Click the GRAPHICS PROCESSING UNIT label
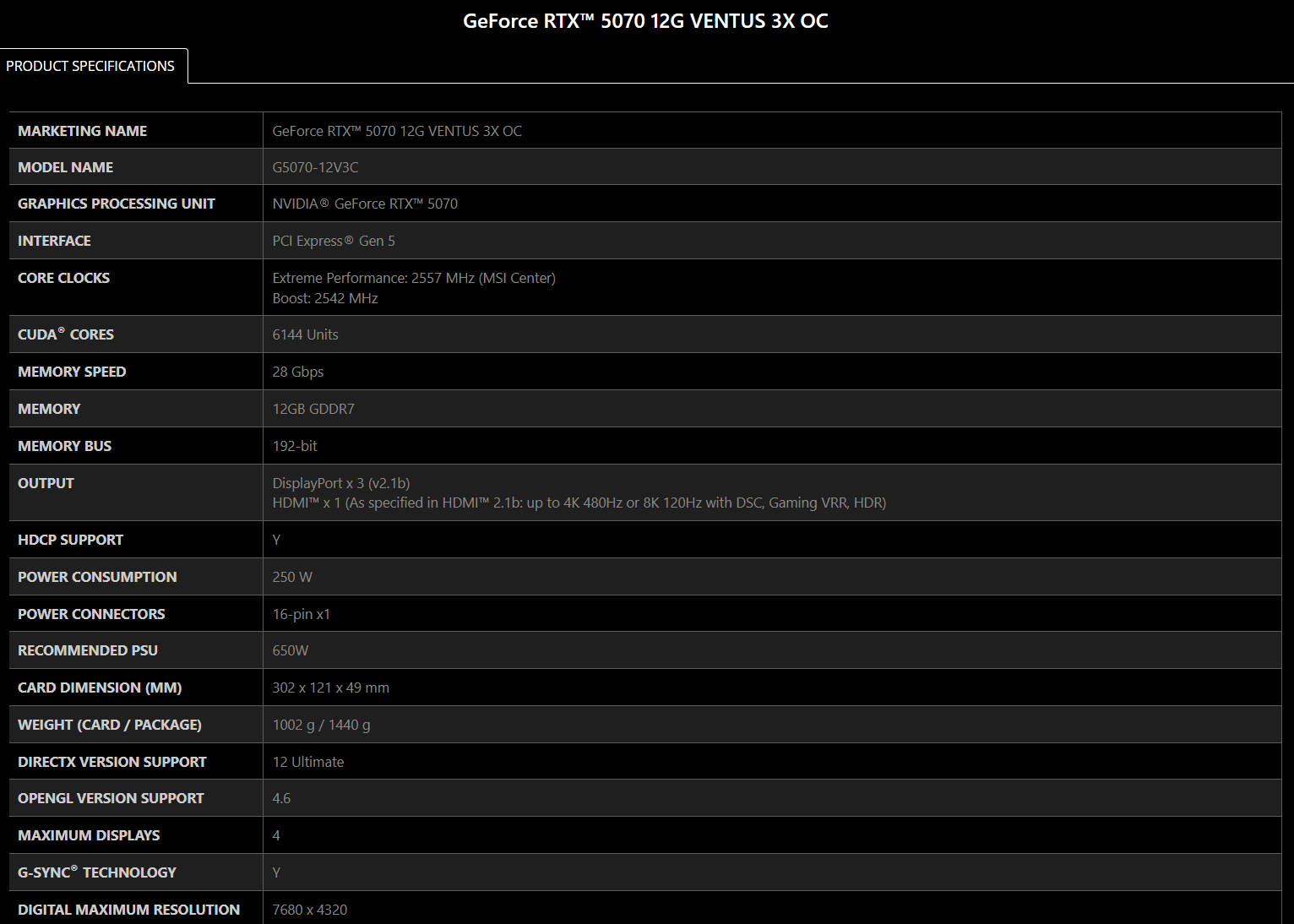 click(x=117, y=204)
